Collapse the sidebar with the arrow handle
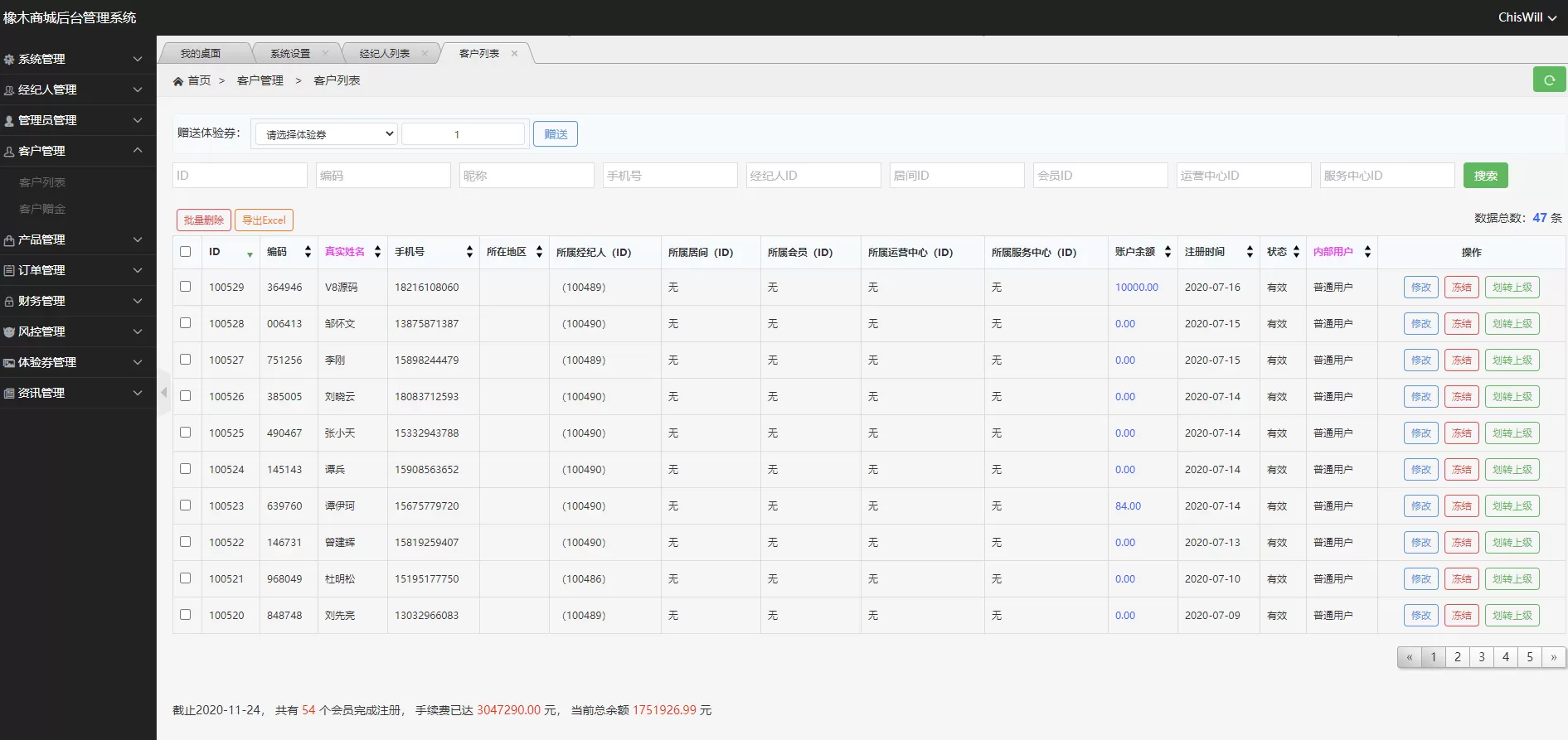 click(163, 392)
